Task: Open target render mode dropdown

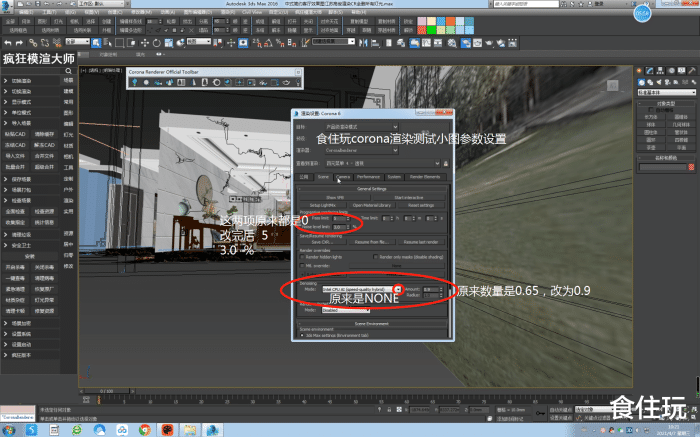Action: (361, 127)
